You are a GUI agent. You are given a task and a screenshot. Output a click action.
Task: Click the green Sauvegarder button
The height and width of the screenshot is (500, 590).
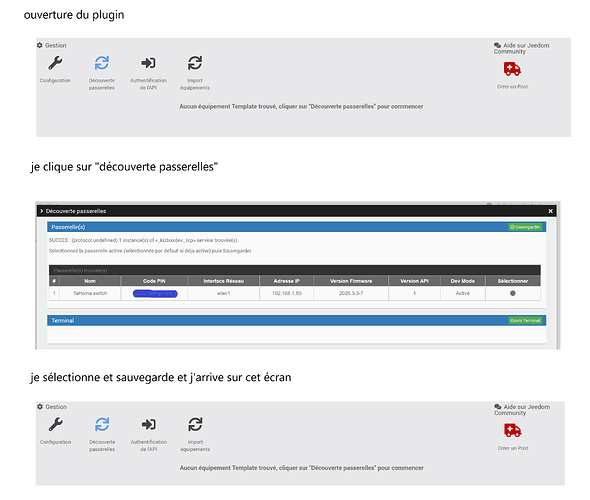[x=525, y=227]
